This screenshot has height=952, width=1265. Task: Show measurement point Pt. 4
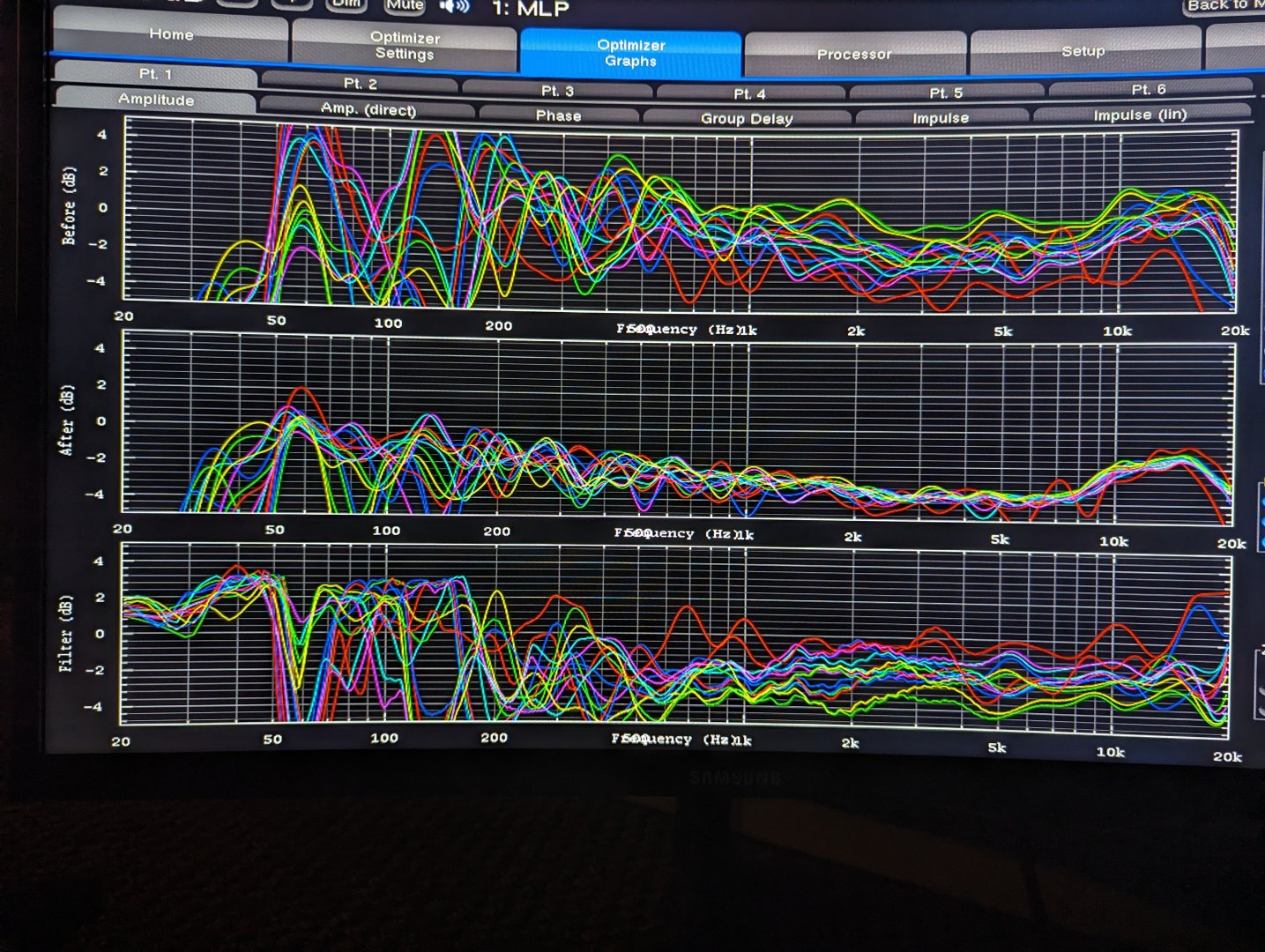point(749,93)
